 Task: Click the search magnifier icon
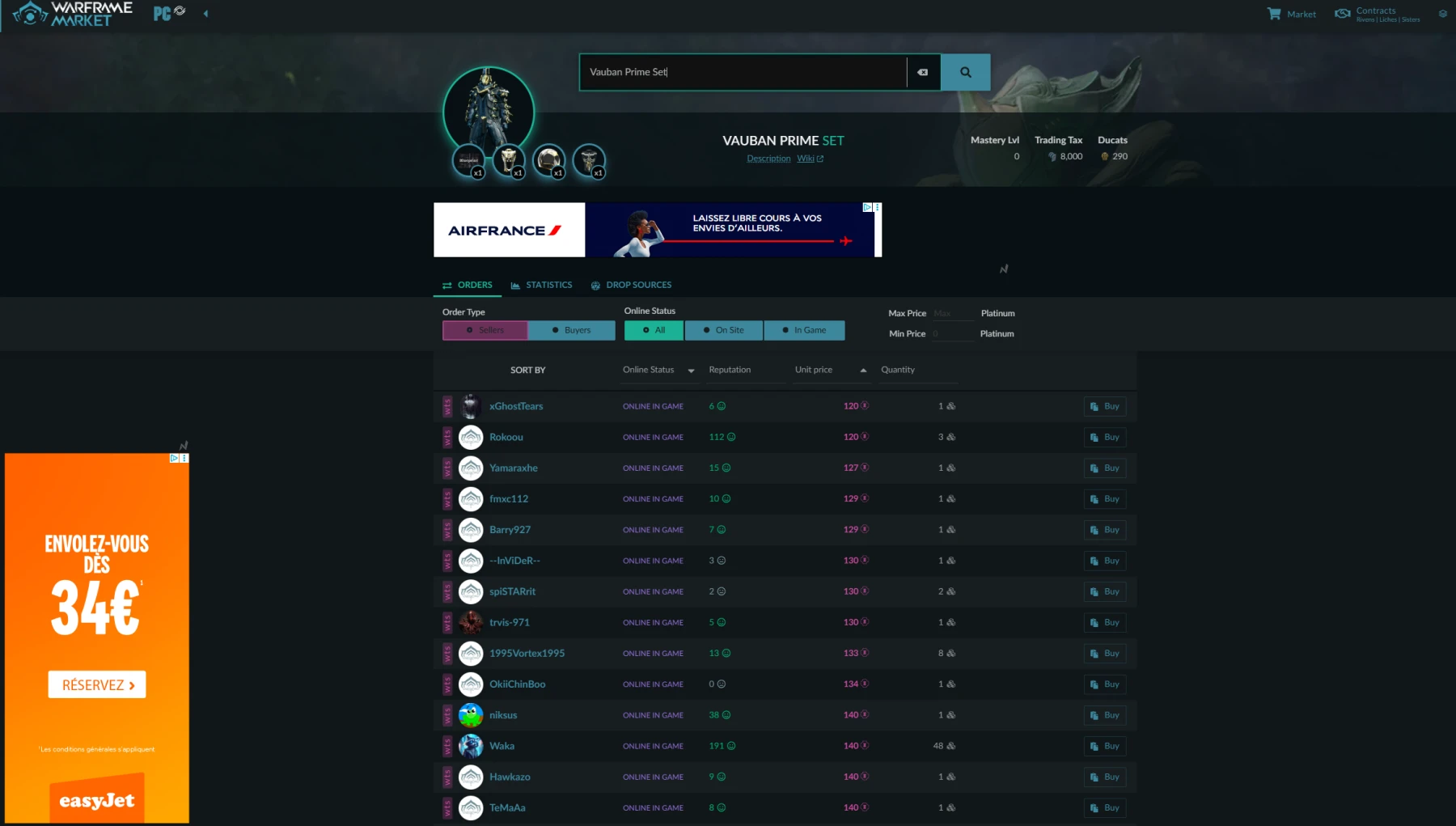(964, 71)
